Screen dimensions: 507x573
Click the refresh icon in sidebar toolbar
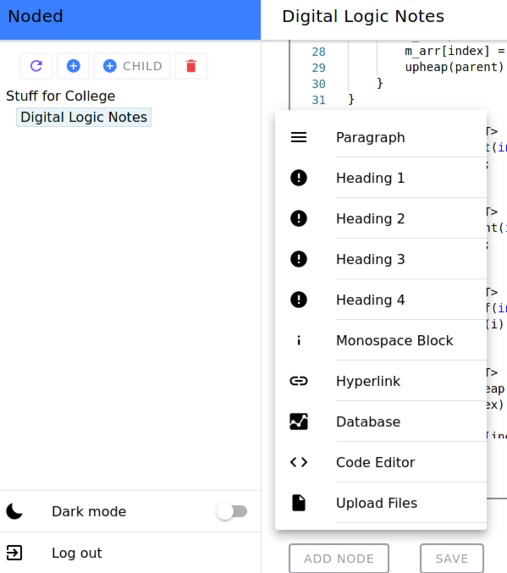coord(36,66)
